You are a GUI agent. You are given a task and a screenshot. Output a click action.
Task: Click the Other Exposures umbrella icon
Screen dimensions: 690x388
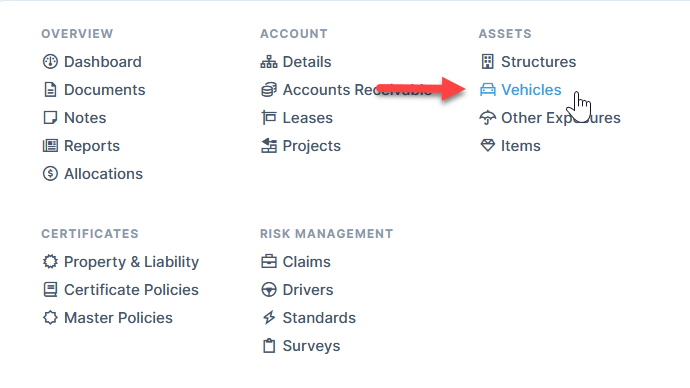coord(488,118)
